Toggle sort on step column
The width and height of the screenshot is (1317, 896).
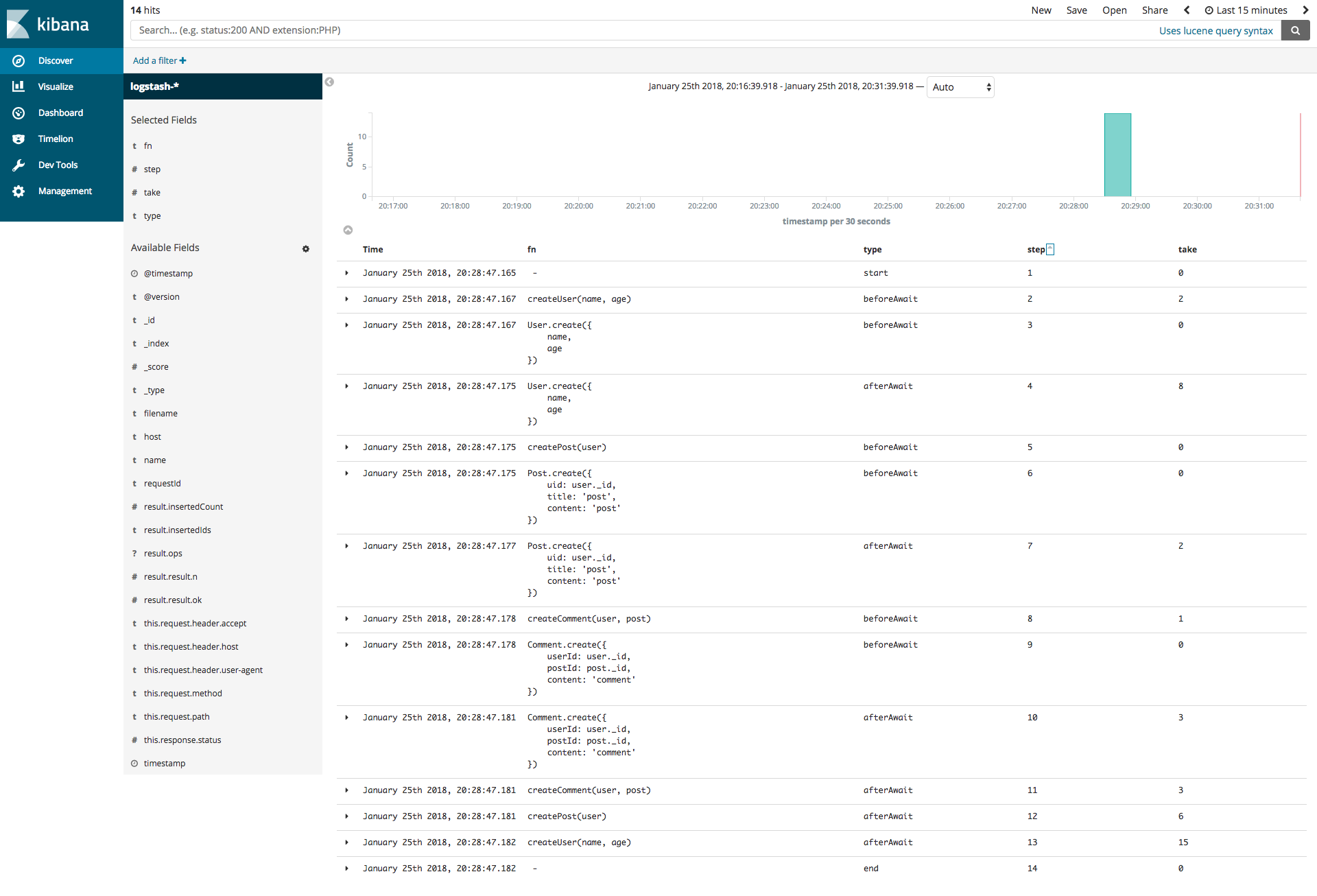point(1050,250)
